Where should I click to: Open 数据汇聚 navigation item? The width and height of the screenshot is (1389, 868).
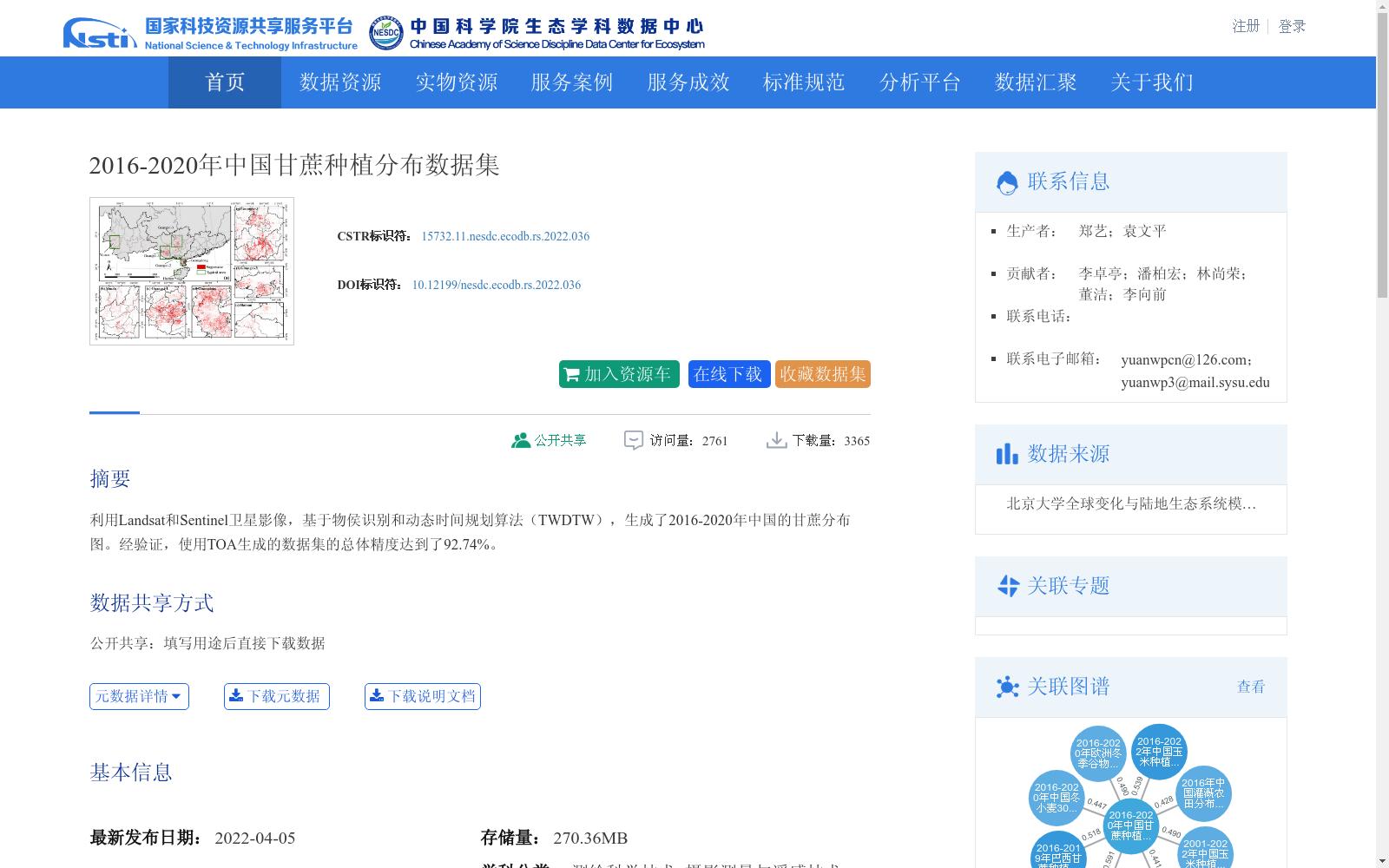click(1036, 82)
